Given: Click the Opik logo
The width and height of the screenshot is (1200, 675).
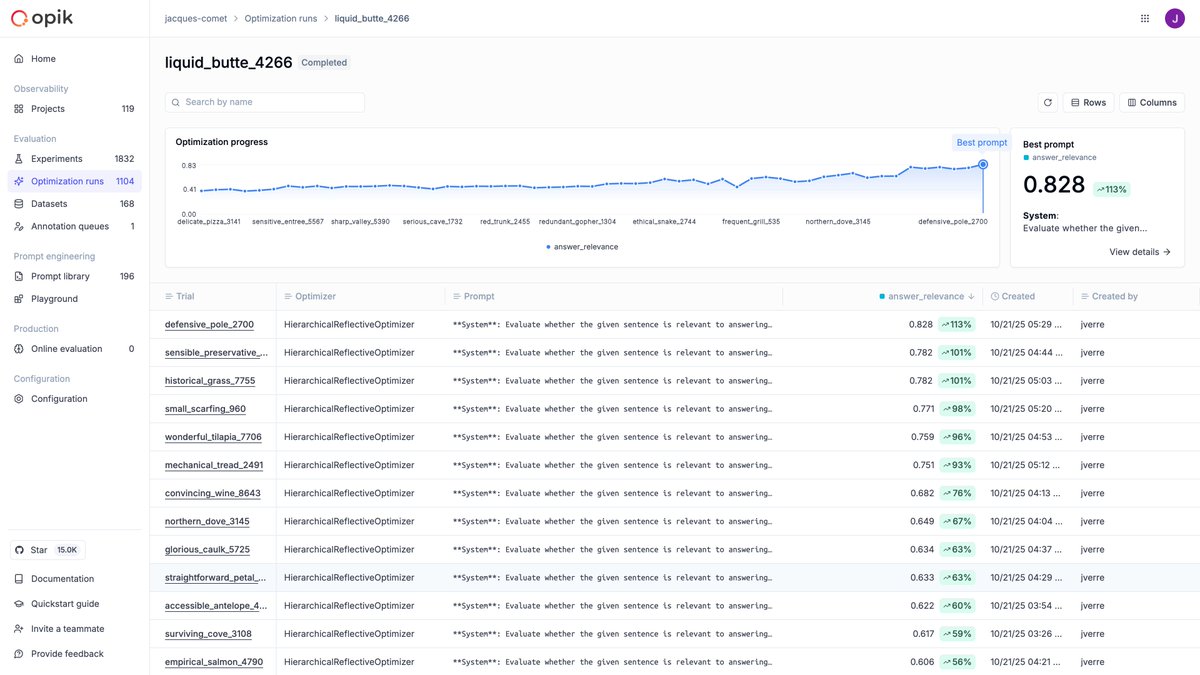Looking at the screenshot, I should coord(42,18).
